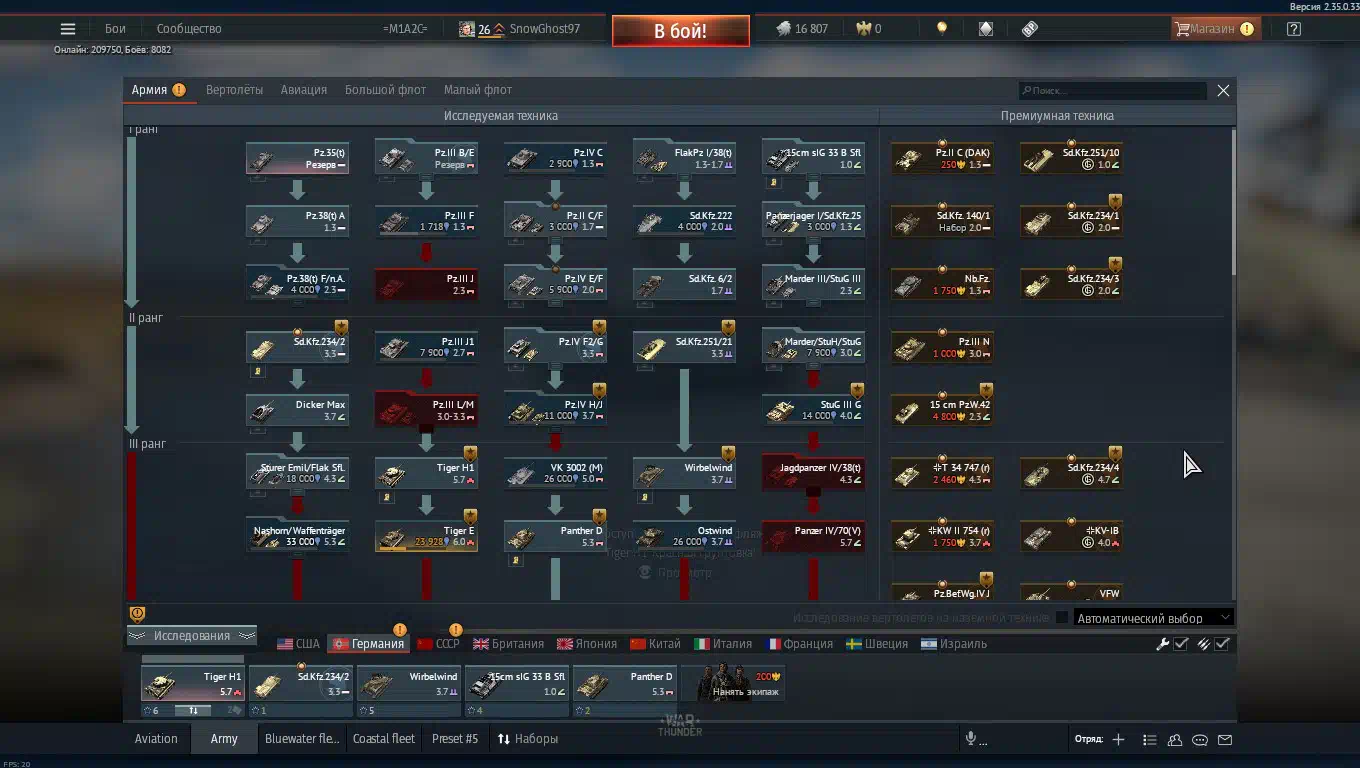Switch to the Coastal fleet preset
This screenshot has width=1360, height=768.
point(384,739)
